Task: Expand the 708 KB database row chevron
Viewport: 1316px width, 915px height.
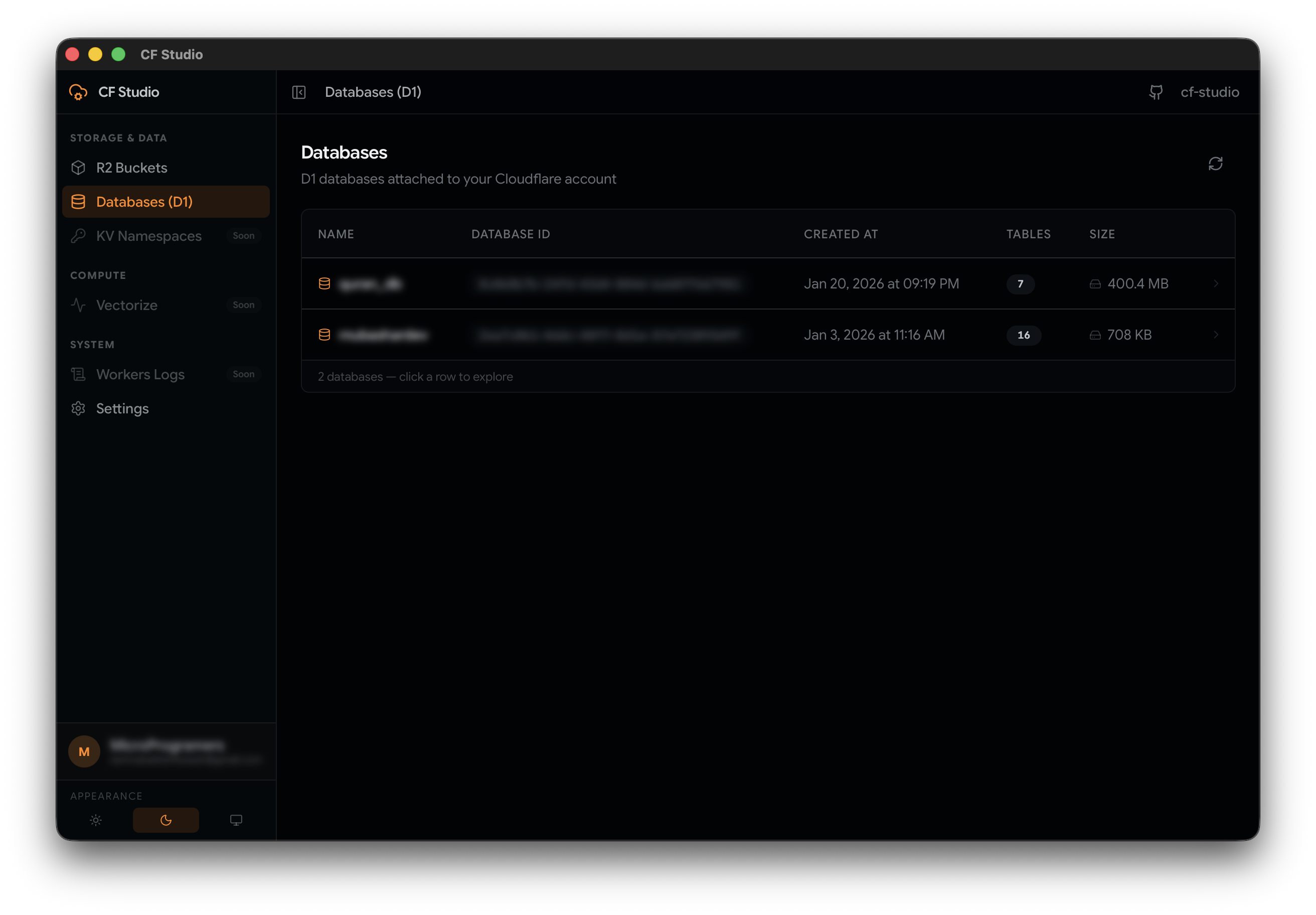Action: coord(1216,336)
